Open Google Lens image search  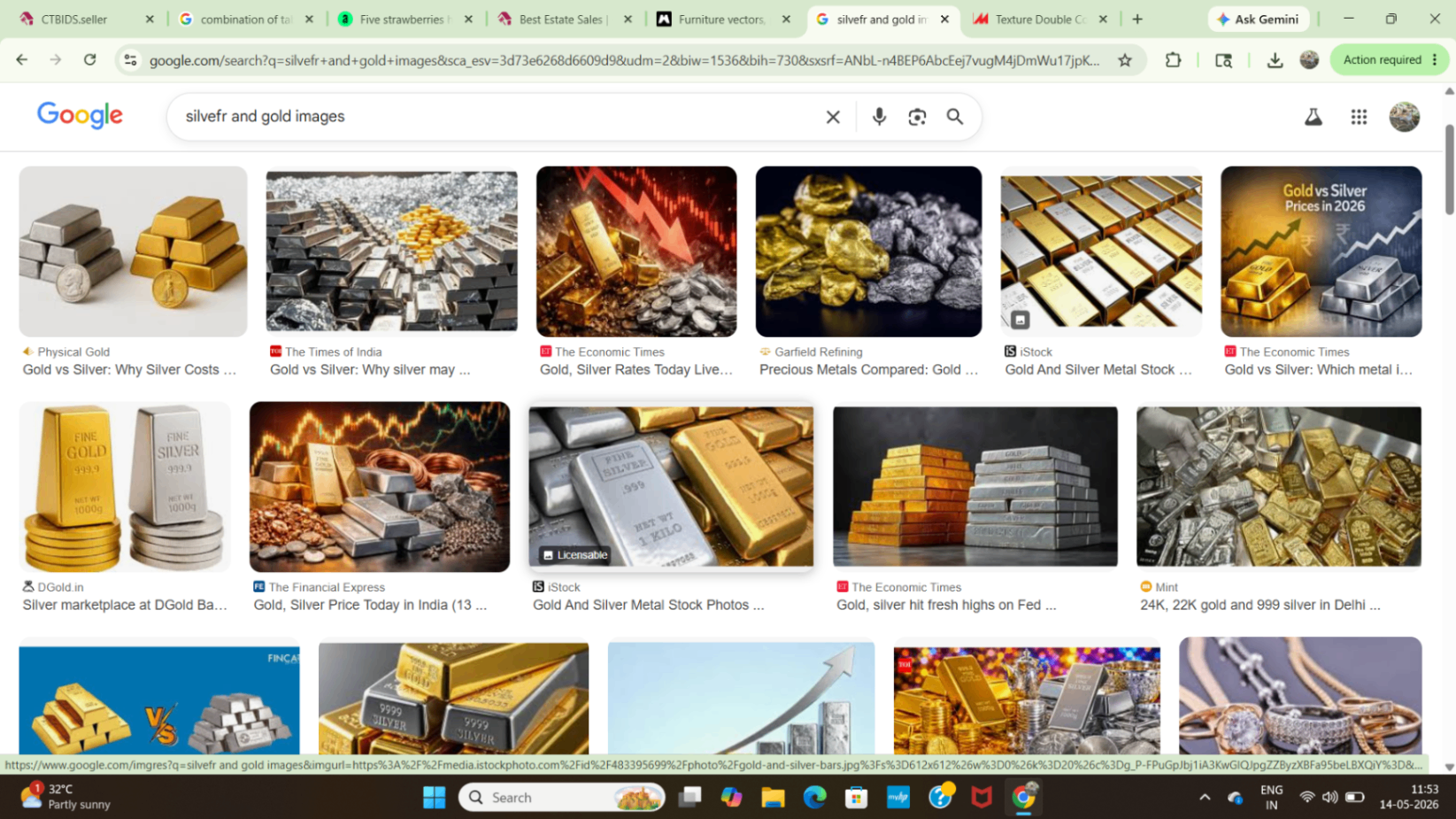[917, 116]
